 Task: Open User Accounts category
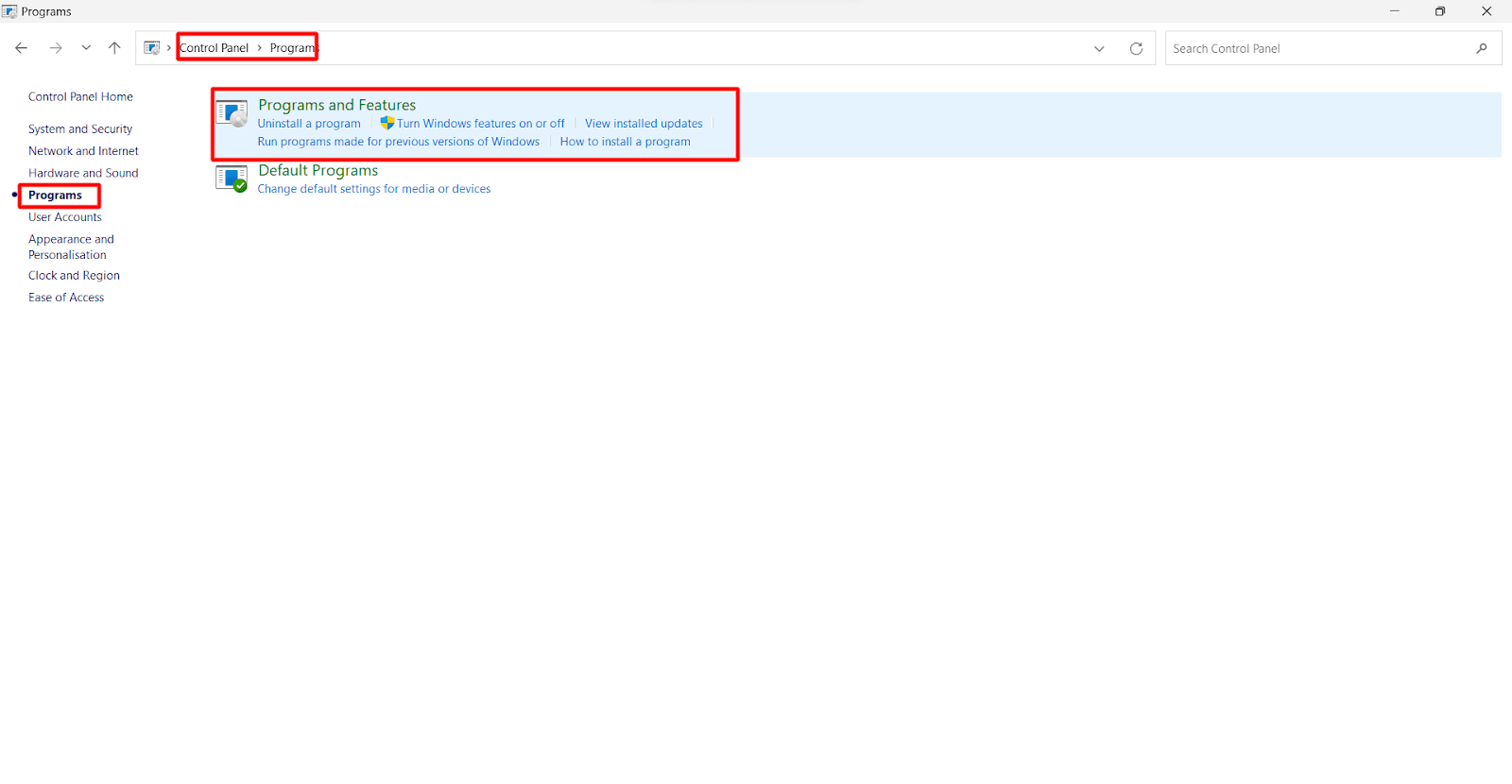pos(64,217)
